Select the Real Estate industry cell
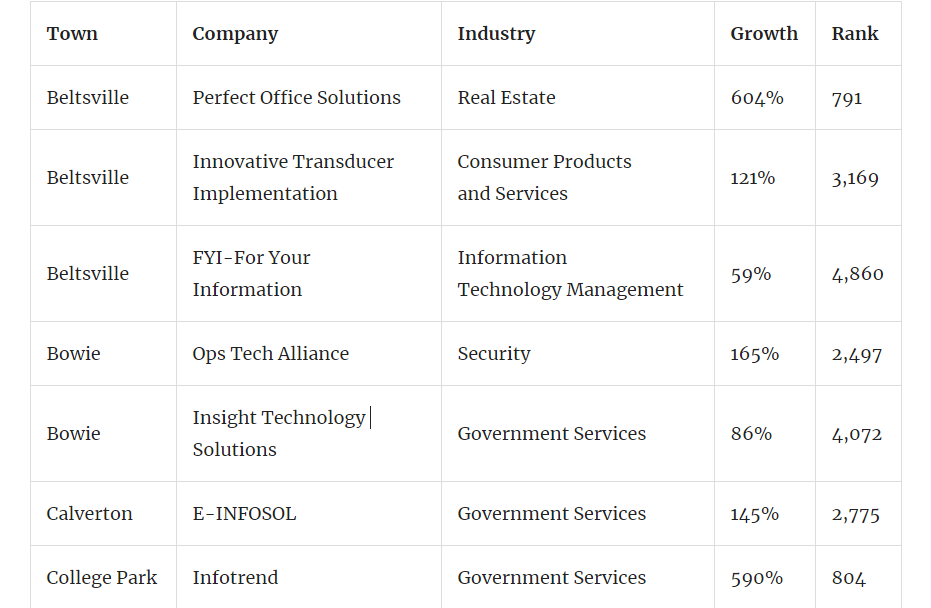Screen dimensions: 931x608 point(506,98)
